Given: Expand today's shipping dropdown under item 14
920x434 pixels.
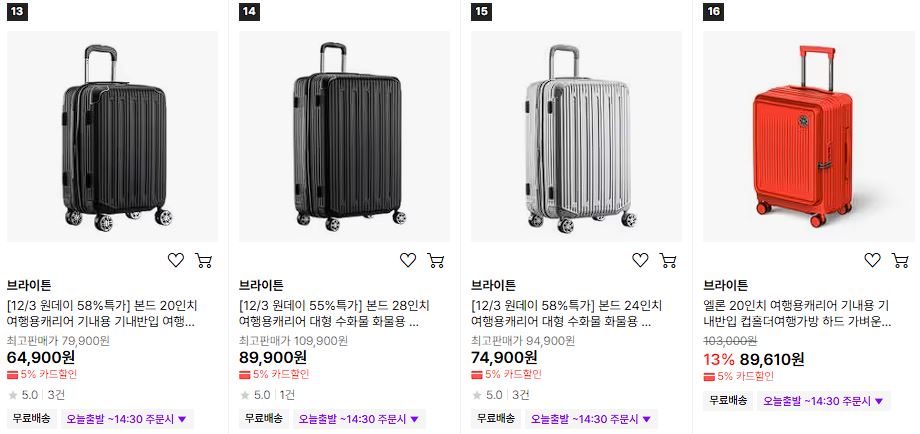Looking at the screenshot, I should point(359,419).
